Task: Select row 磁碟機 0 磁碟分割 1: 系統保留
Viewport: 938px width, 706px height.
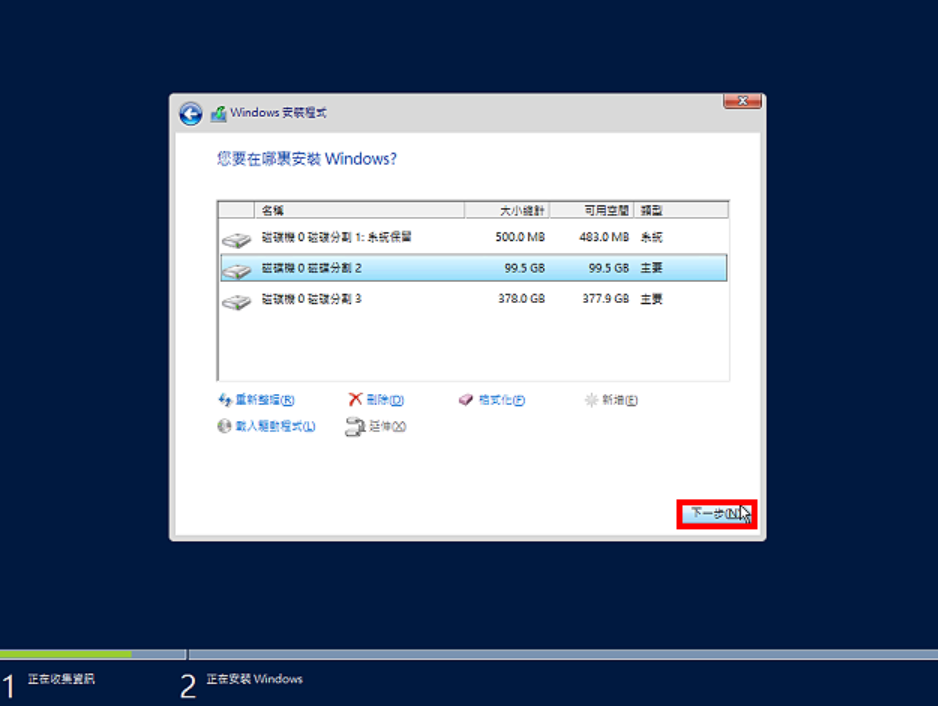Action: click(474, 238)
